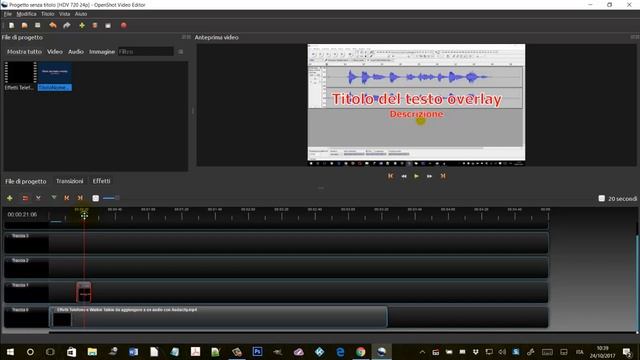Click the Open Project folder icon

[x=24, y=25]
